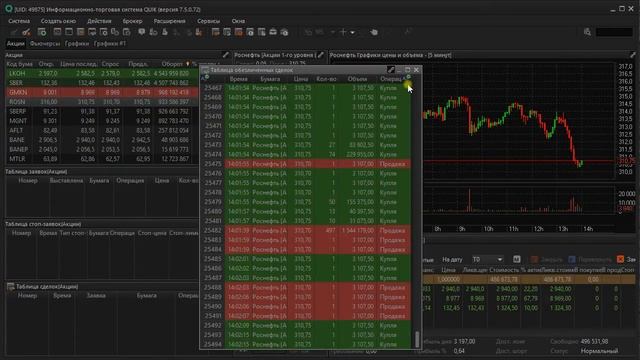Click the connection scissors icon in toolbar

coord(26,32)
